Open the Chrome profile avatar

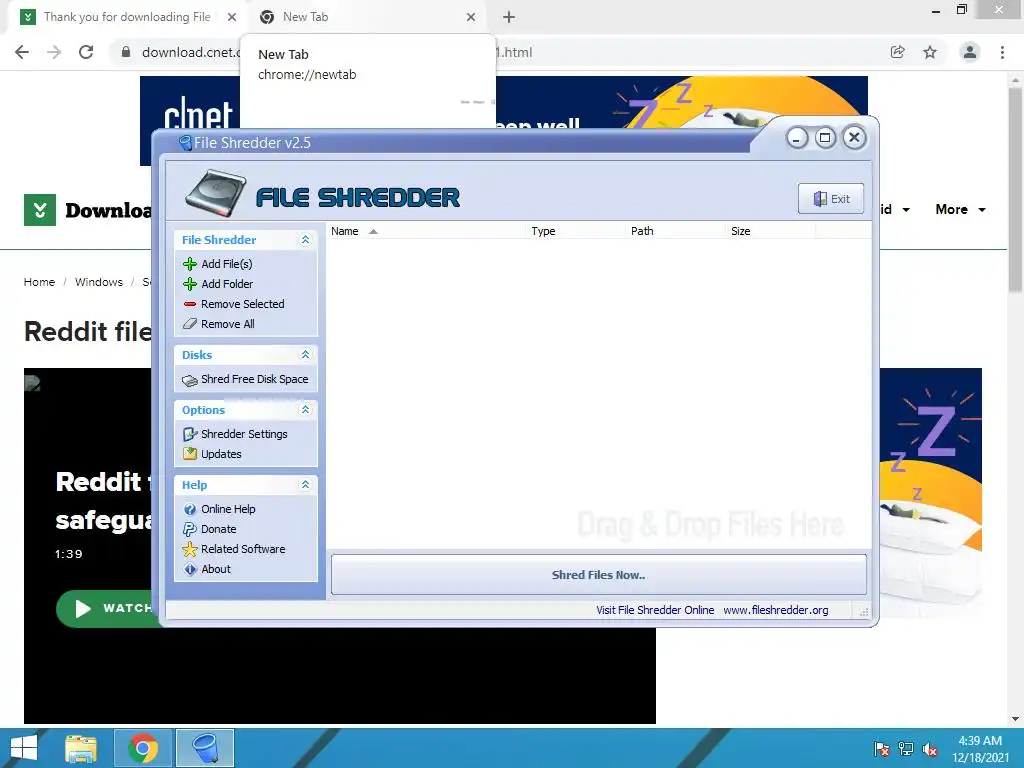(970, 52)
